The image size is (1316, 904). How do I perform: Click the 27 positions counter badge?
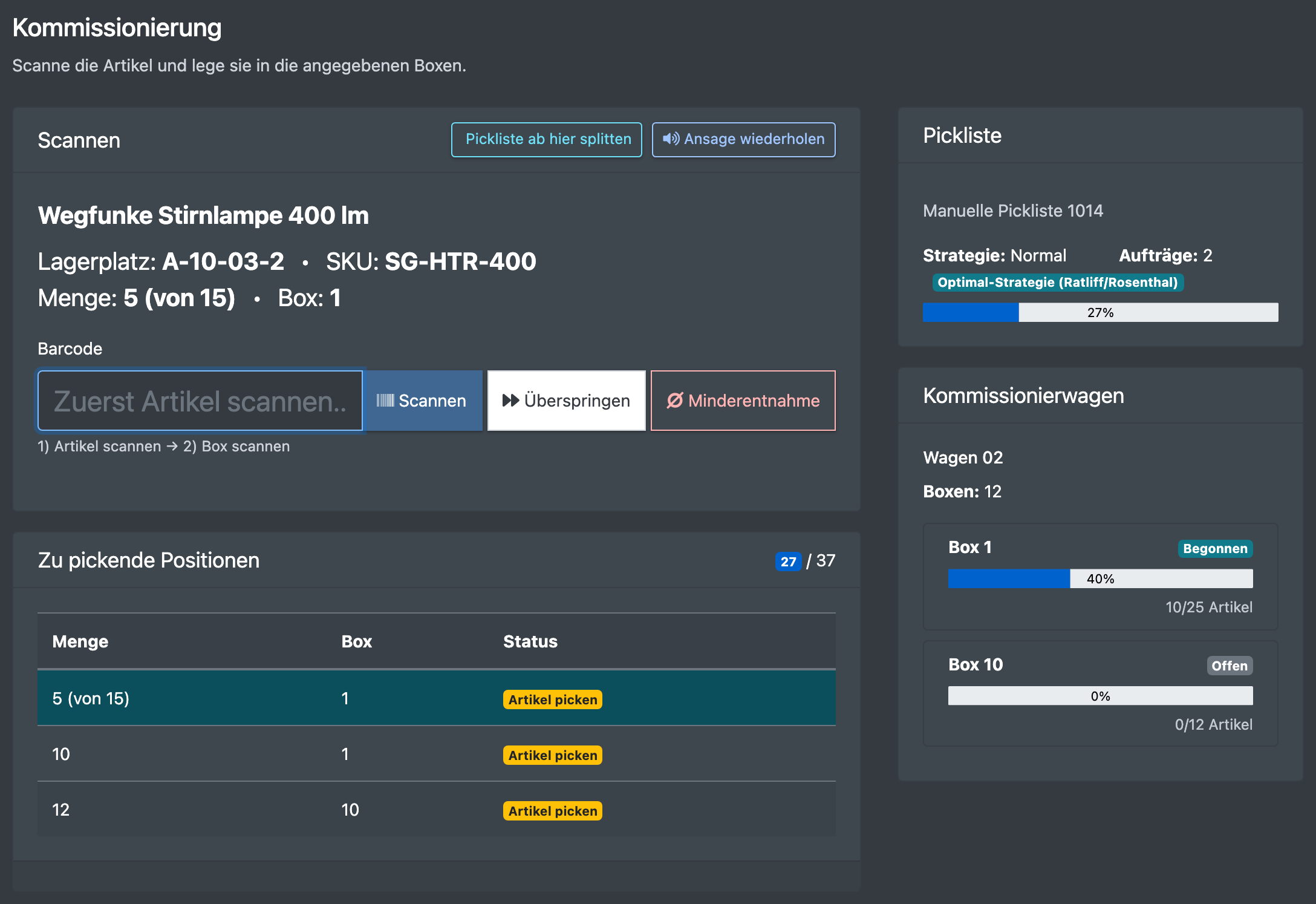(788, 562)
